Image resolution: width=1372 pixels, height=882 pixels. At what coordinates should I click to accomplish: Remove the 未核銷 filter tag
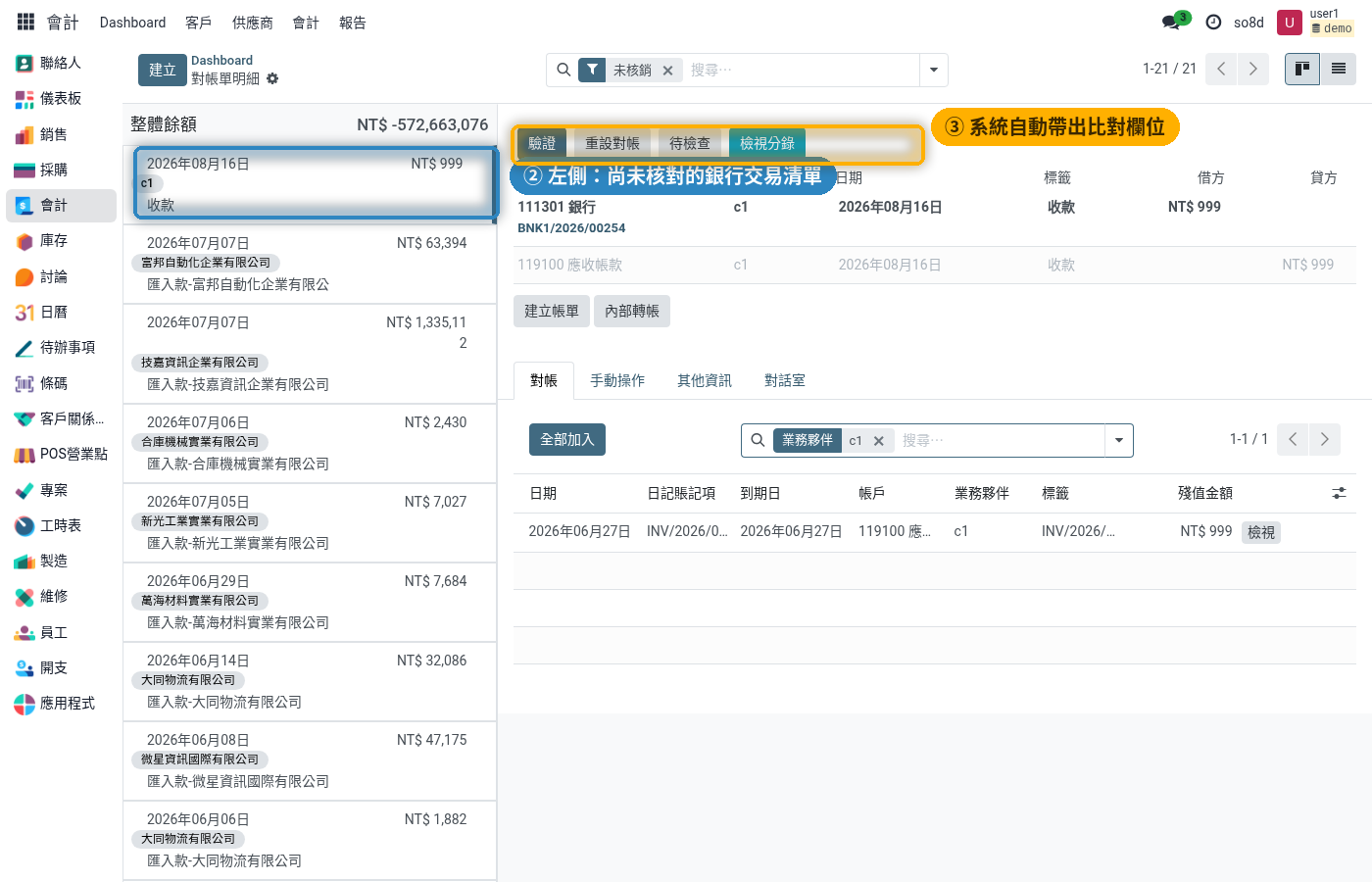tap(667, 71)
